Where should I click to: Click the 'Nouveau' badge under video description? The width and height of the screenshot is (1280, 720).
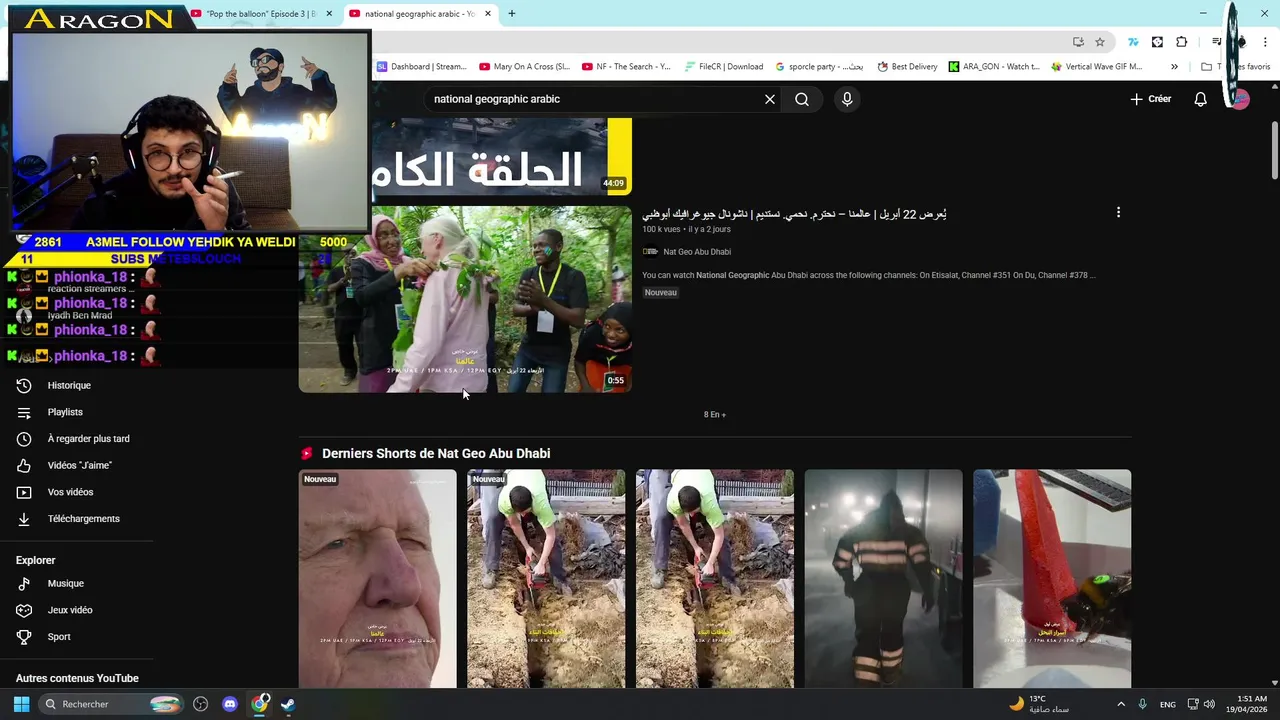click(661, 293)
